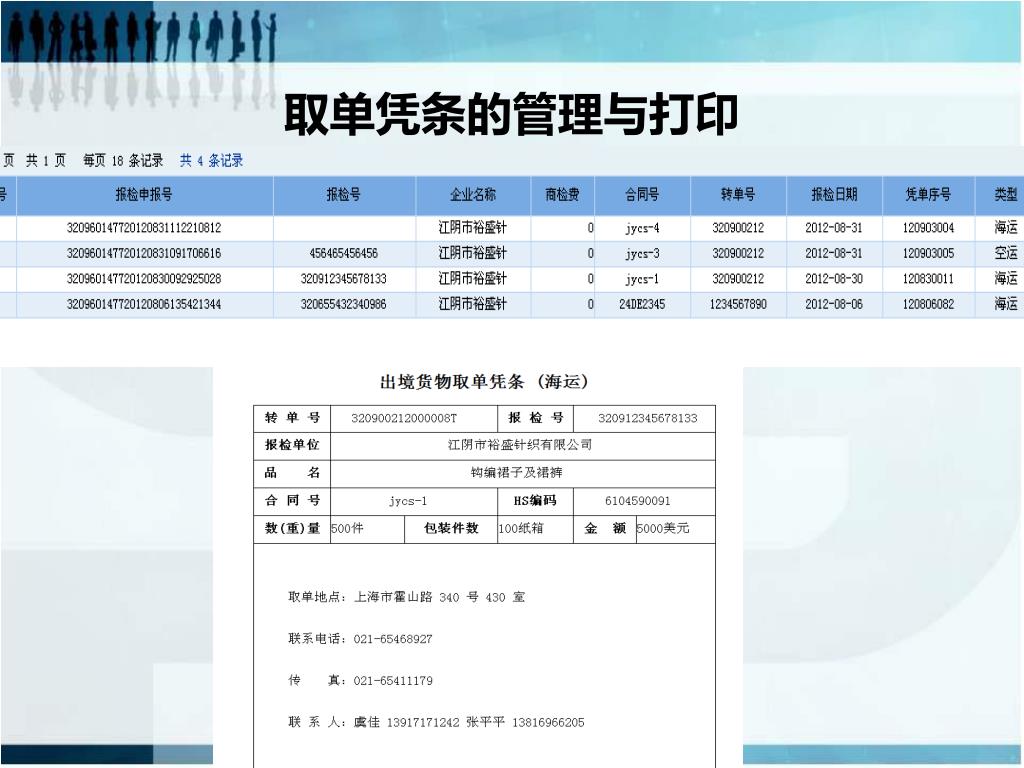Click 转单号 cell 1234567890
The width and height of the screenshot is (1024, 768).
click(738, 304)
